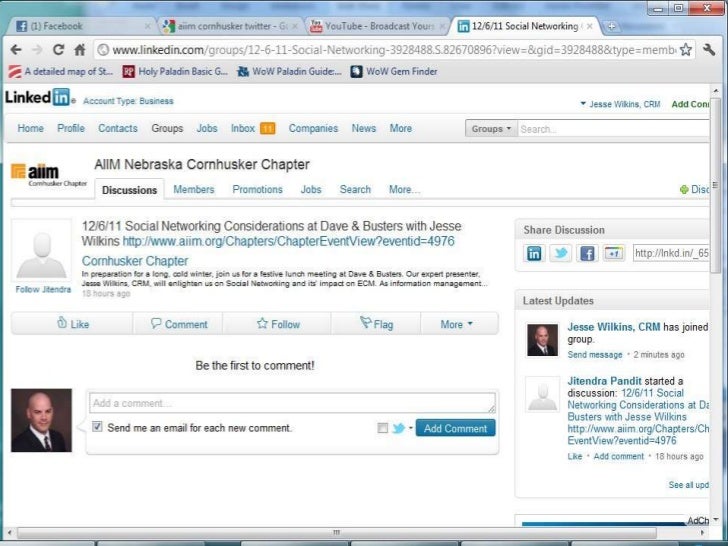This screenshot has height=546, width=728.
Task: Click Send message under Jesse Wilkins
Action: 595,355
